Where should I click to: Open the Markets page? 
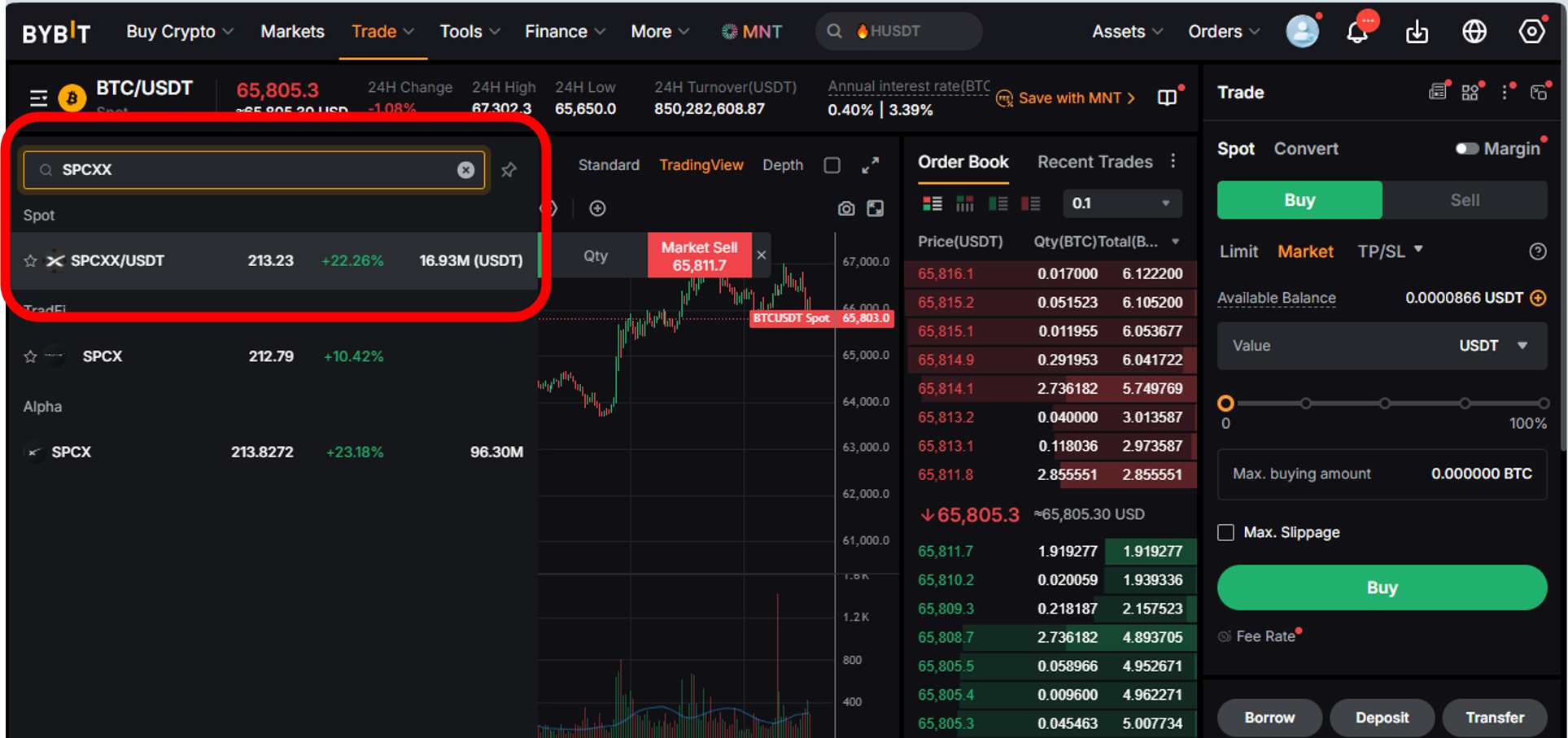[292, 31]
